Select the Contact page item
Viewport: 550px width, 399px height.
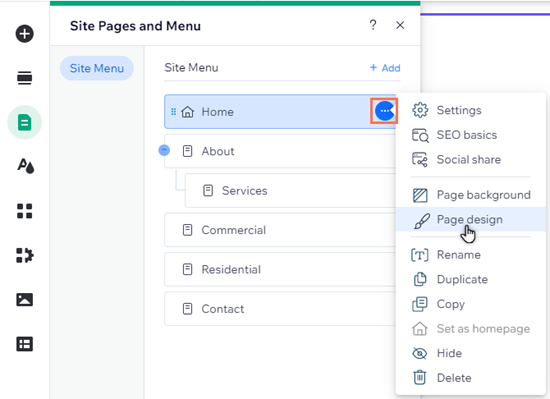pos(280,309)
